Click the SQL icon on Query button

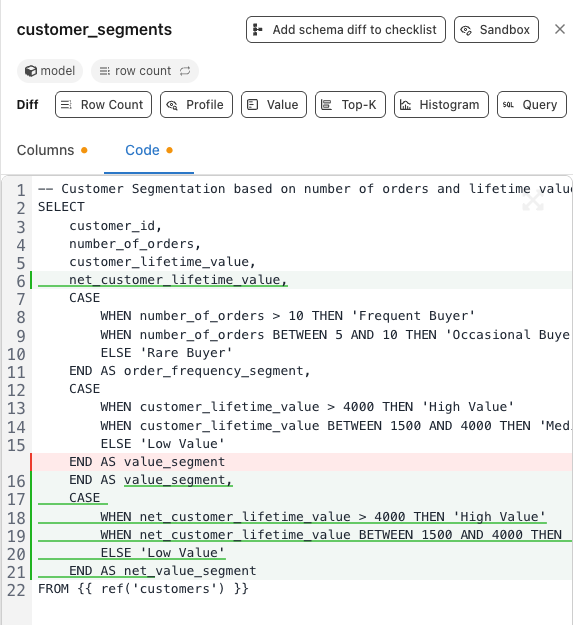(x=508, y=105)
